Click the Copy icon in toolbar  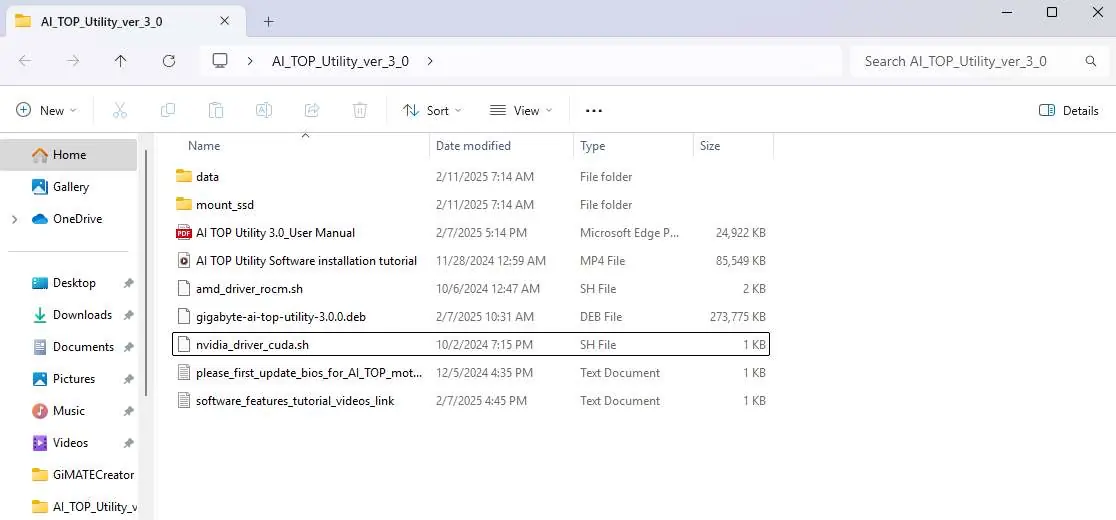pos(168,110)
